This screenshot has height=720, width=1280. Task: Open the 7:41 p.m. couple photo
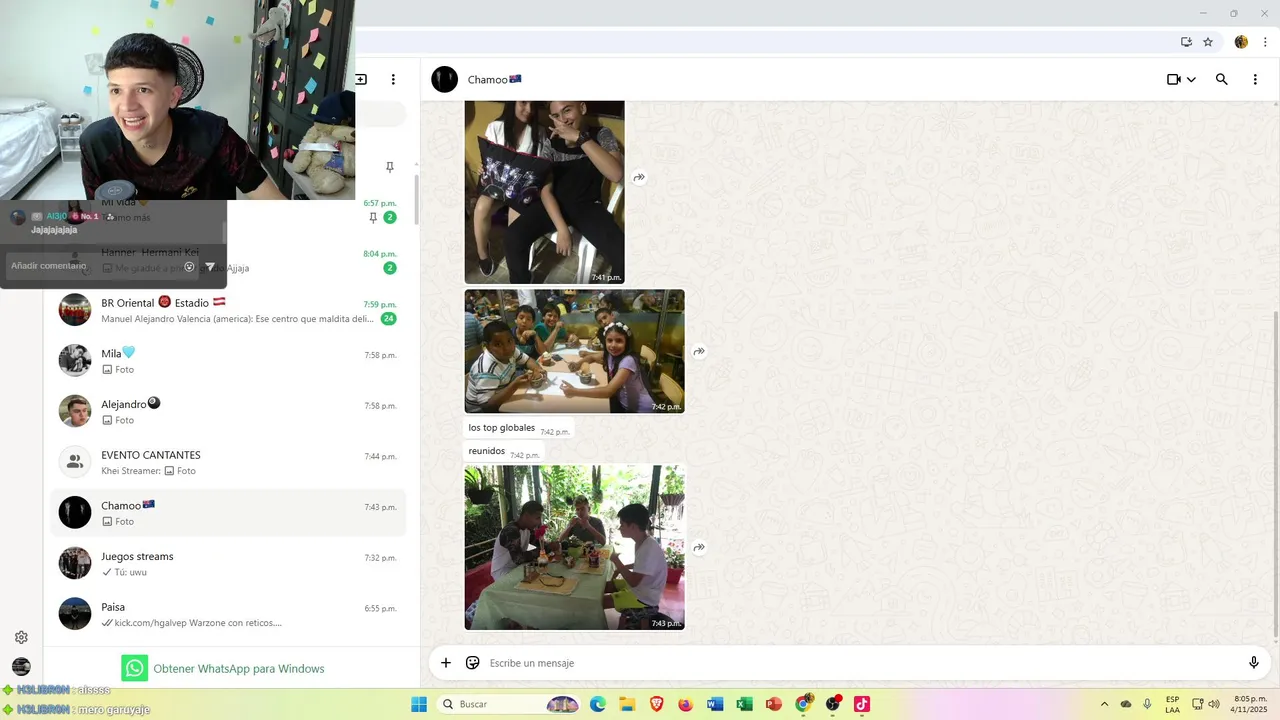(544, 192)
